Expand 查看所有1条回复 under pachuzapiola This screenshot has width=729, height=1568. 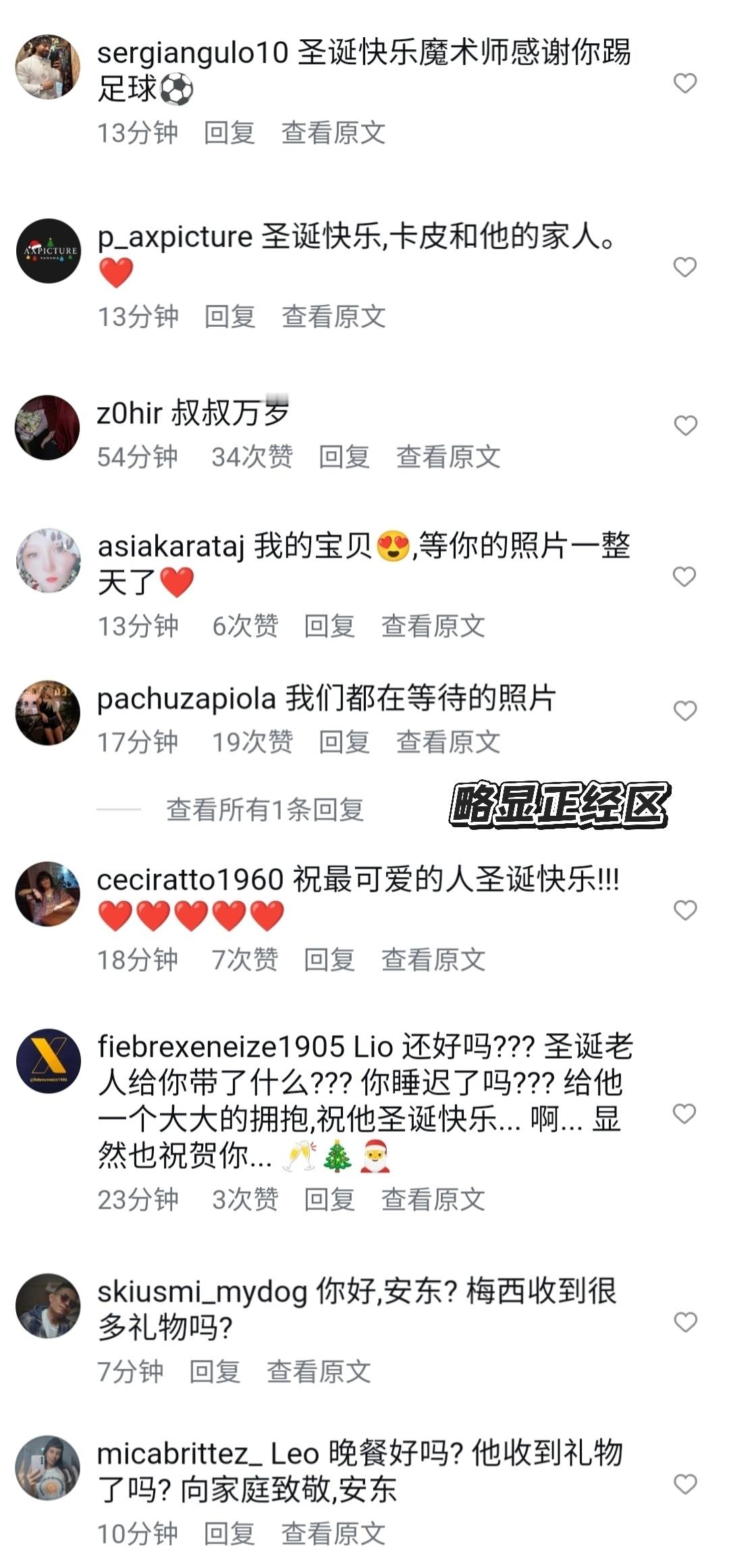pyautogui.click(x=265, y=809)
